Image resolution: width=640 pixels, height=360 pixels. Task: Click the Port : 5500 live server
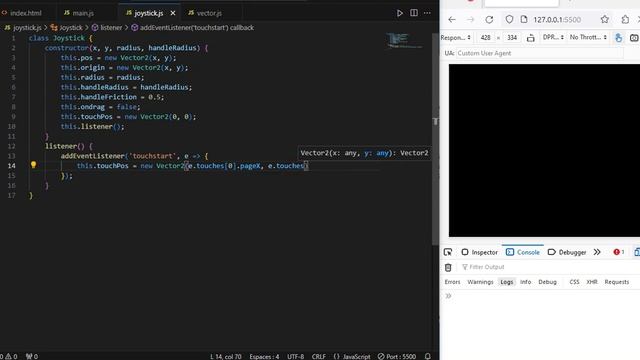click(397, 356)
